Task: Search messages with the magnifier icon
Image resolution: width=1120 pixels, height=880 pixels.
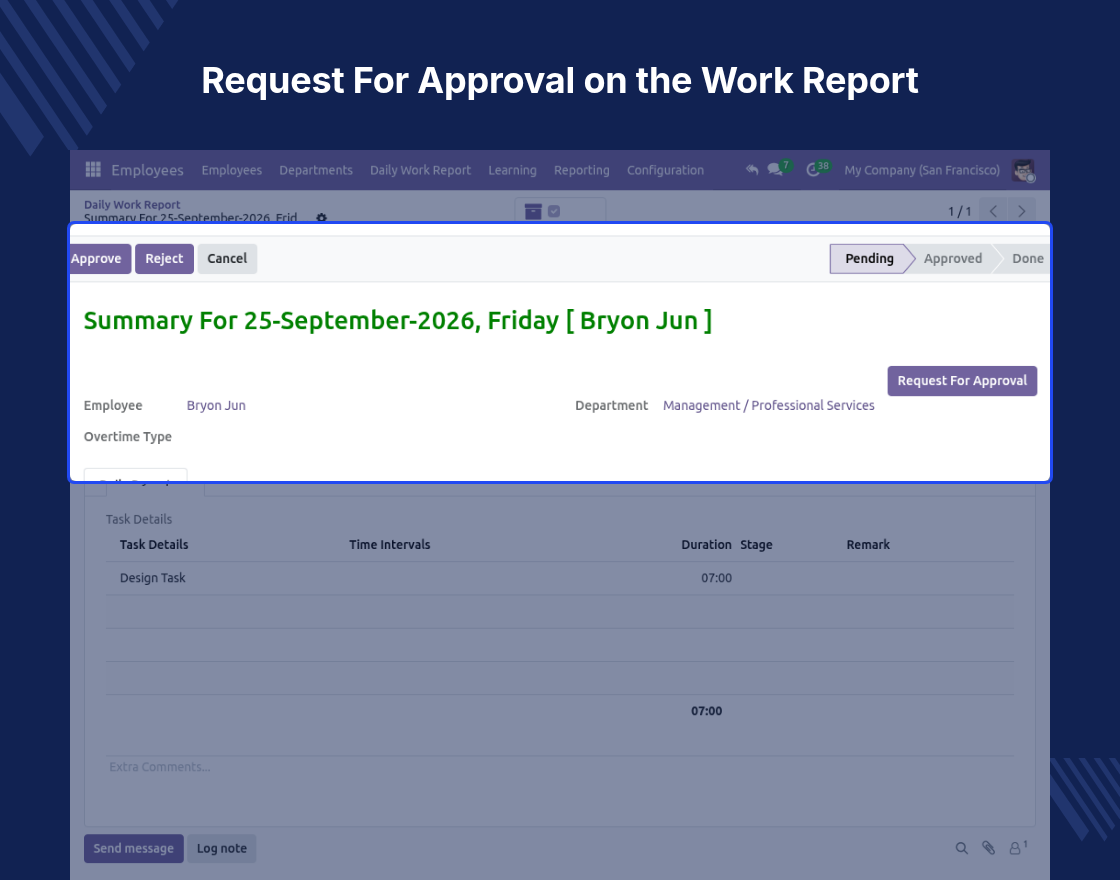Action: (x=961, y=848)
